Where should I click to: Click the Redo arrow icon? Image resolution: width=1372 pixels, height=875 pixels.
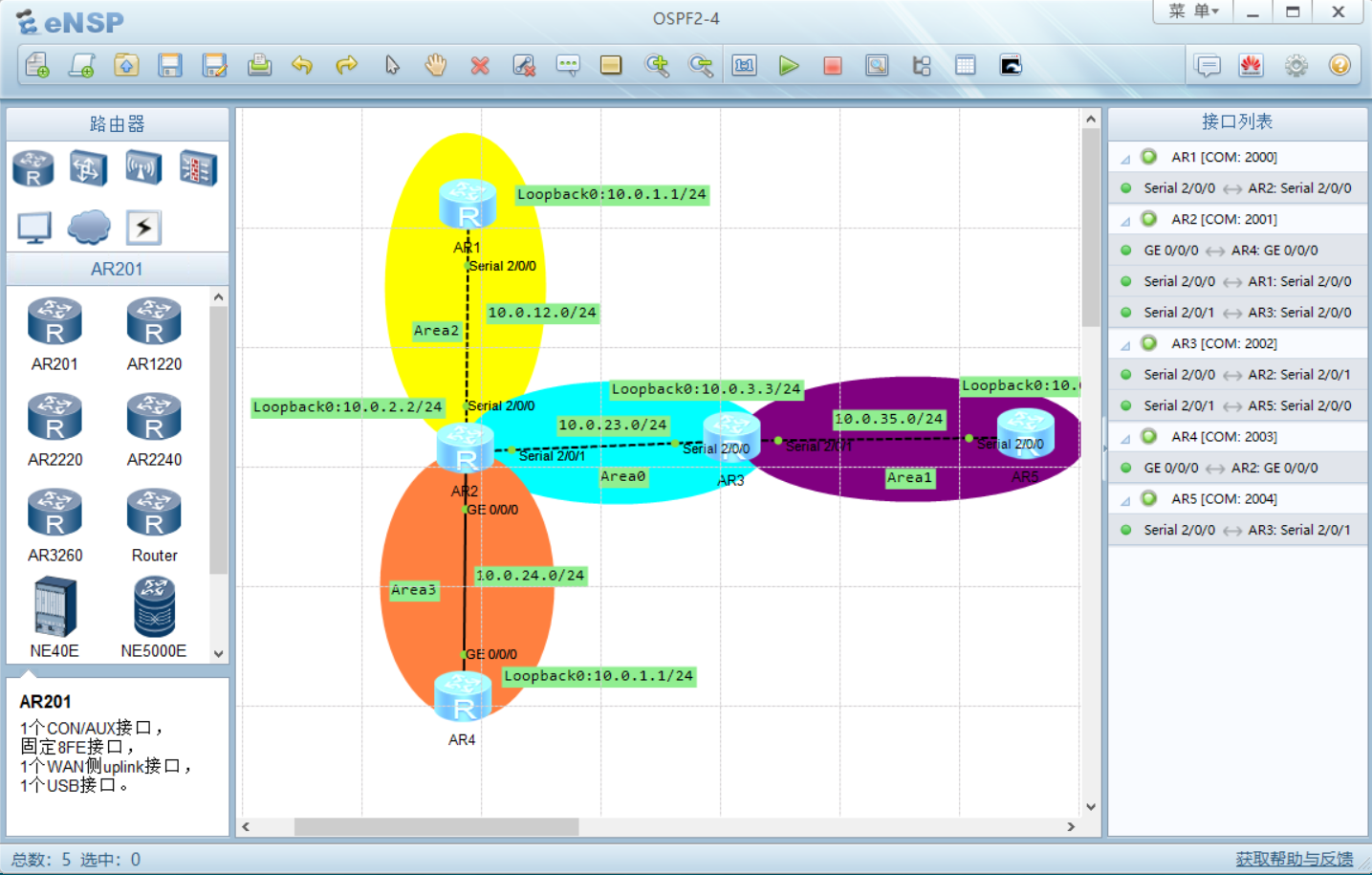pos(346,65)
